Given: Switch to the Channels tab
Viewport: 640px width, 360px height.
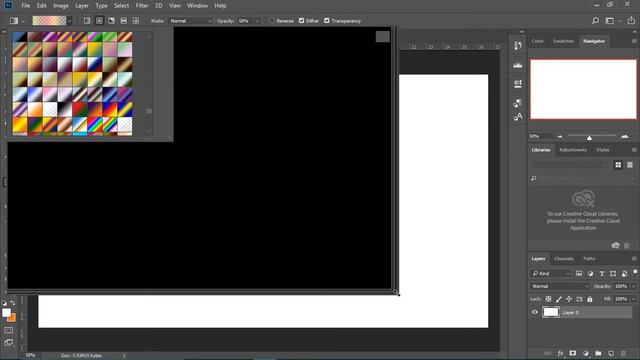Looking at the screenshot, I should click(x=564, y=259).
